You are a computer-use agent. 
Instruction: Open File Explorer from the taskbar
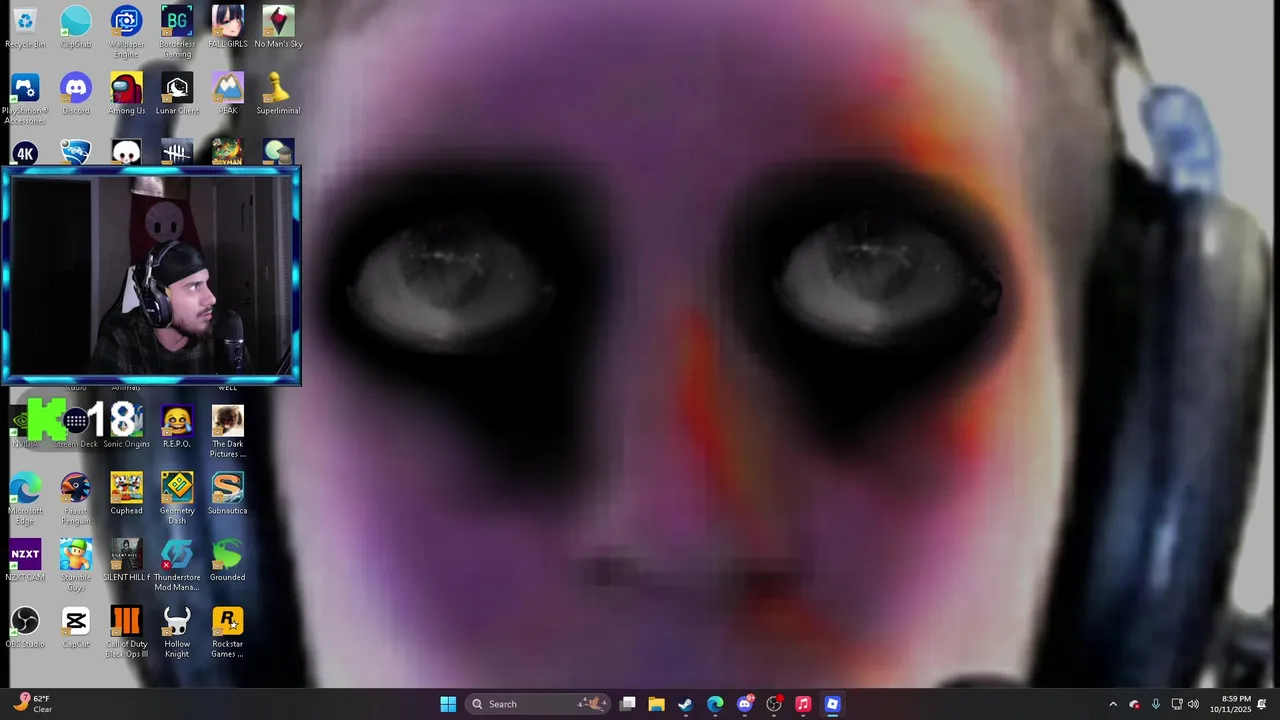656,704
